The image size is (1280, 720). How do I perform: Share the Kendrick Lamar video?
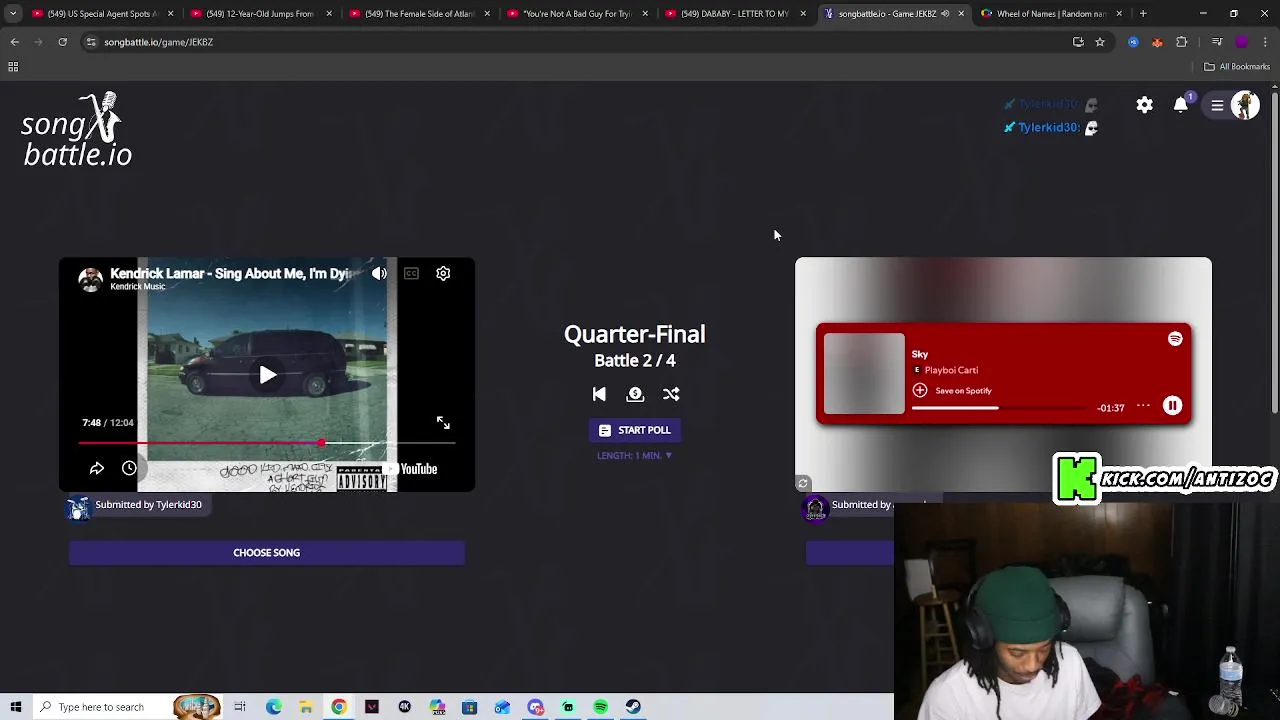click(x=97, y=468)
